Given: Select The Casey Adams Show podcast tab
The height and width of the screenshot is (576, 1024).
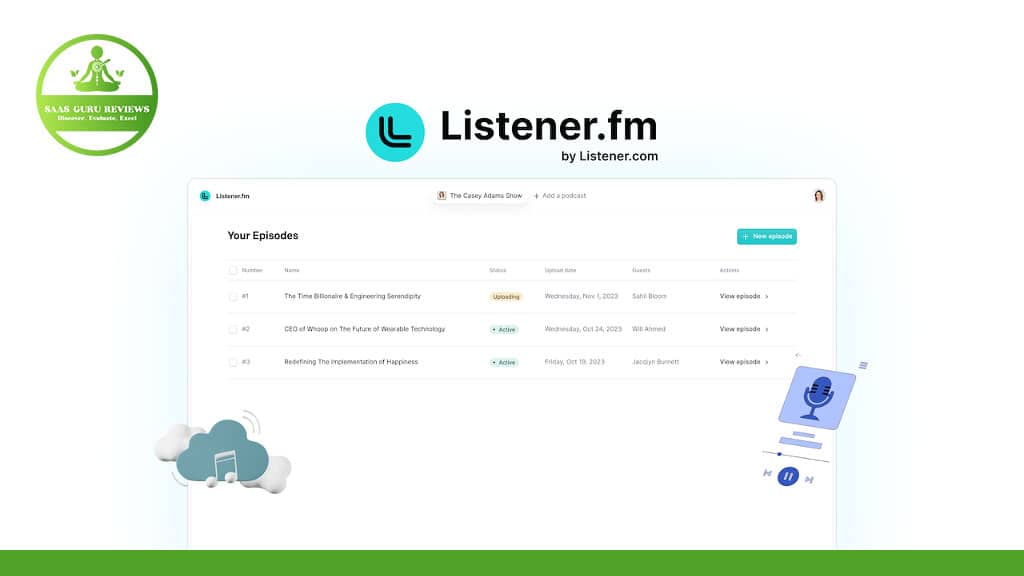Looking at the screenshot, I should pos(480,195).
